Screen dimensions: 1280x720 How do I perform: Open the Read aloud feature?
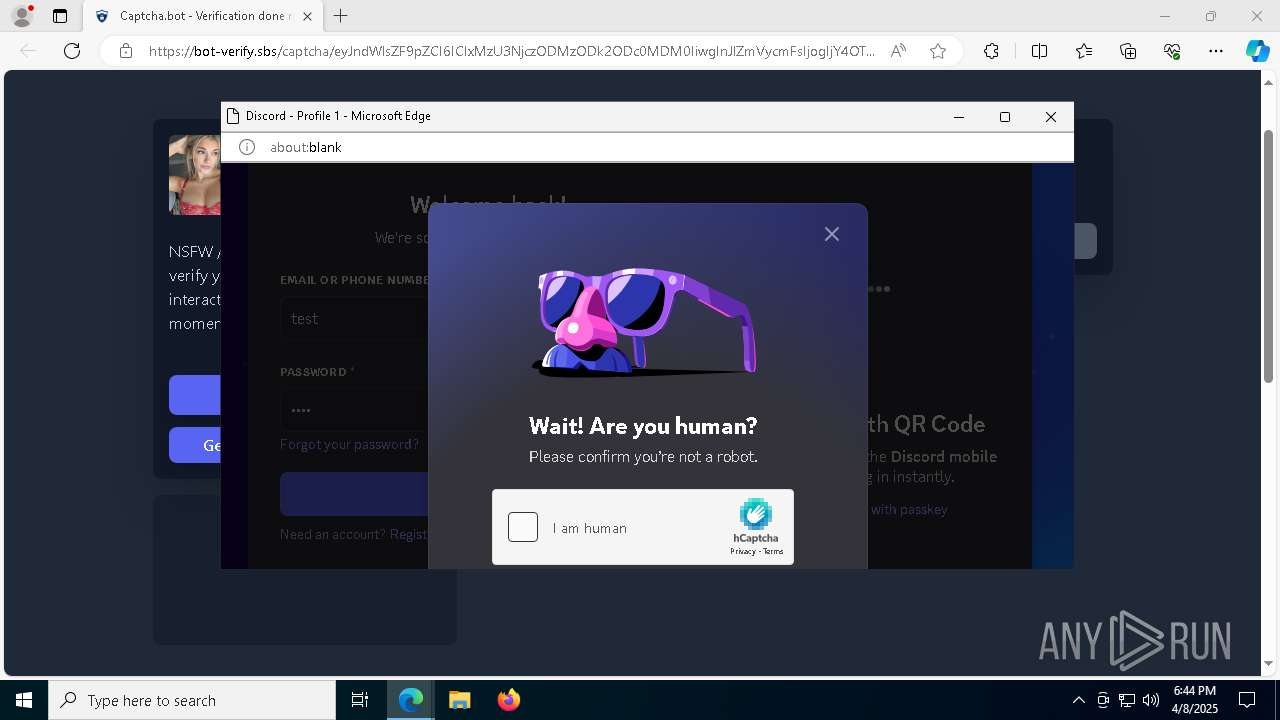tap(898, 51)
